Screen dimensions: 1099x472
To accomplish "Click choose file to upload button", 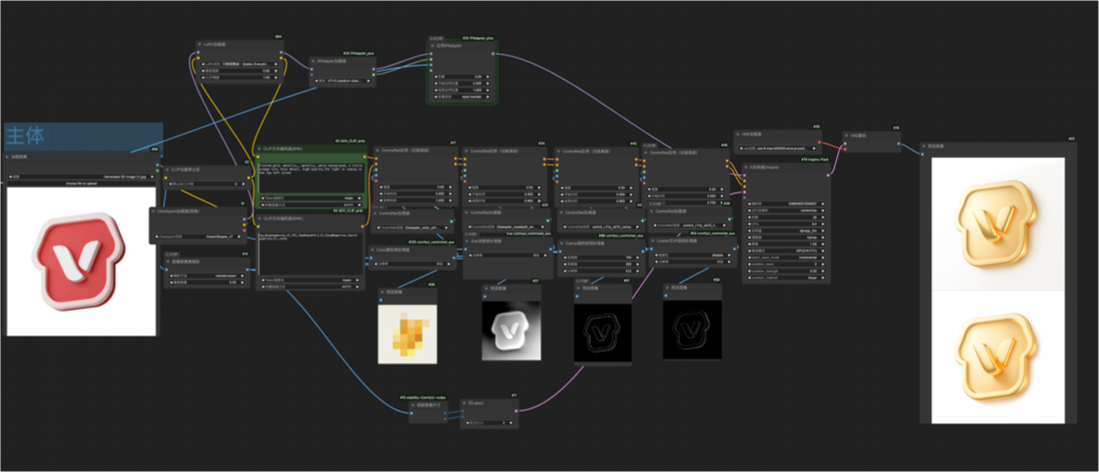I will point(81,184).
